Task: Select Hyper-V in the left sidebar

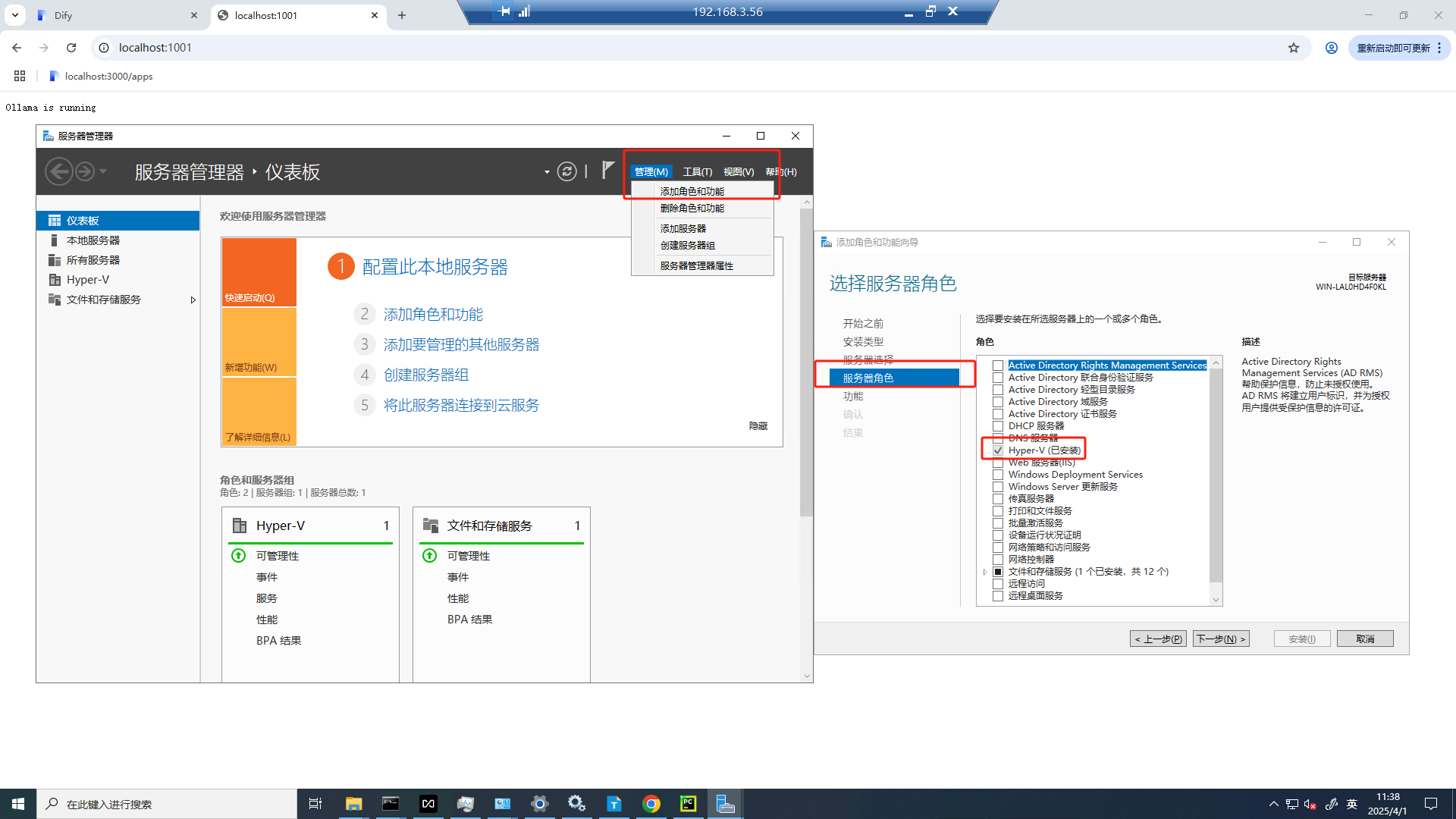Action: pyautogui.click(x=87, y=280)
